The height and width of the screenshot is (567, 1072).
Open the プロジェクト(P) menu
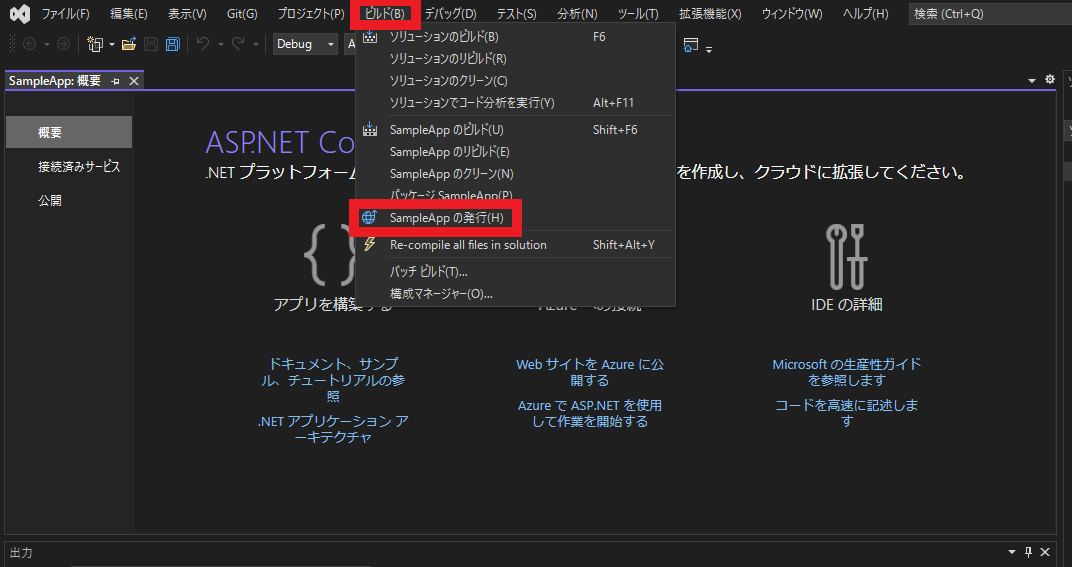[x=311, y=14]
